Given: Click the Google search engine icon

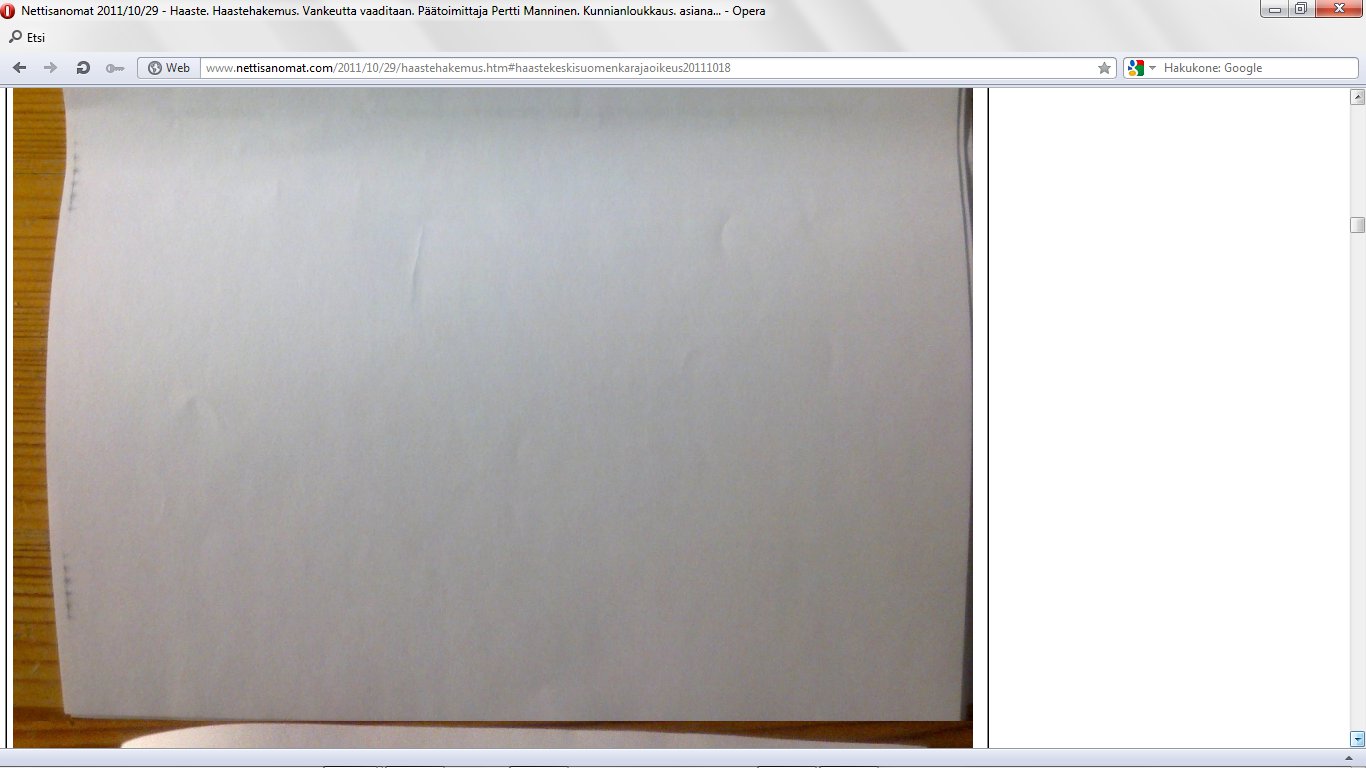Looking at the screenshot, I should pyautogui.click(x=1135, y=68).
